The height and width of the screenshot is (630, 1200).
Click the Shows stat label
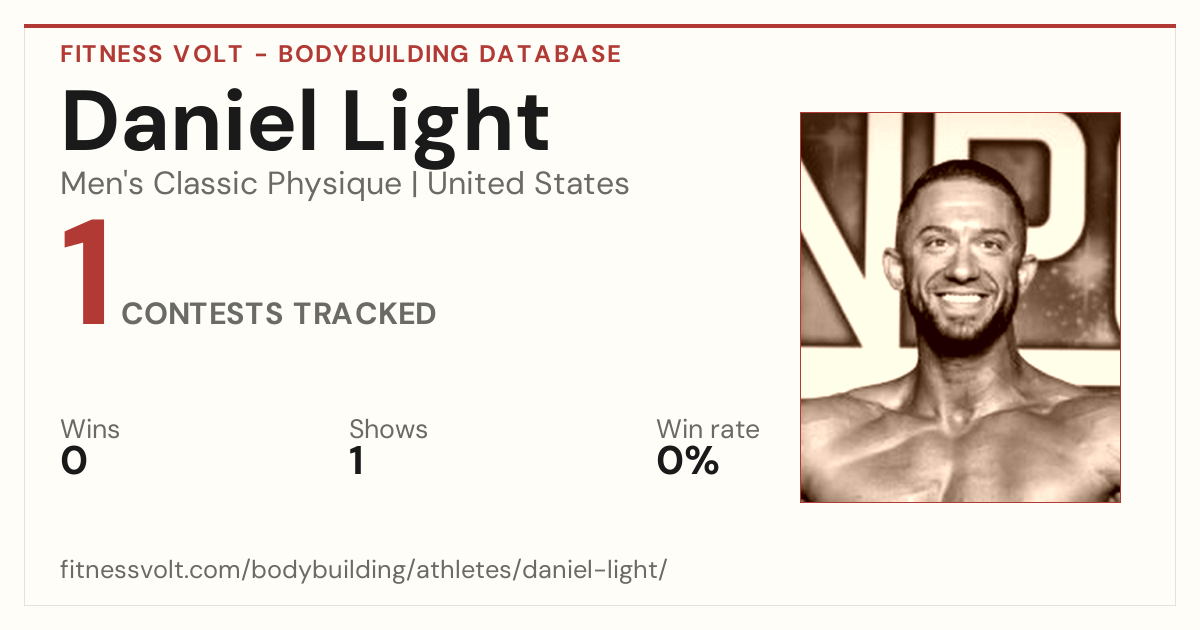pyautogui.click(x=388, y=430)
